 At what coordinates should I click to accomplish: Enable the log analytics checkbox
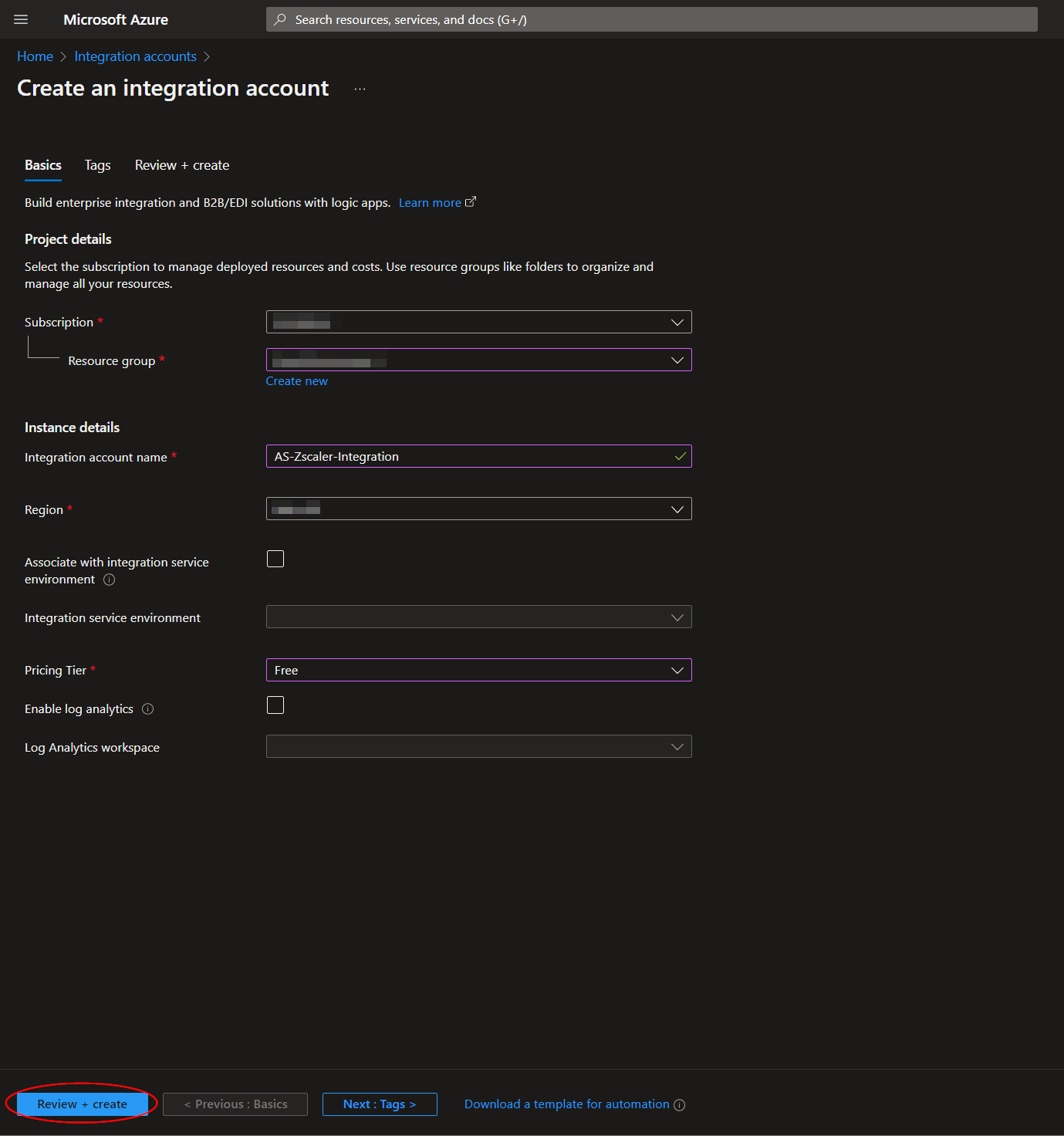click(x=275, y=705)
